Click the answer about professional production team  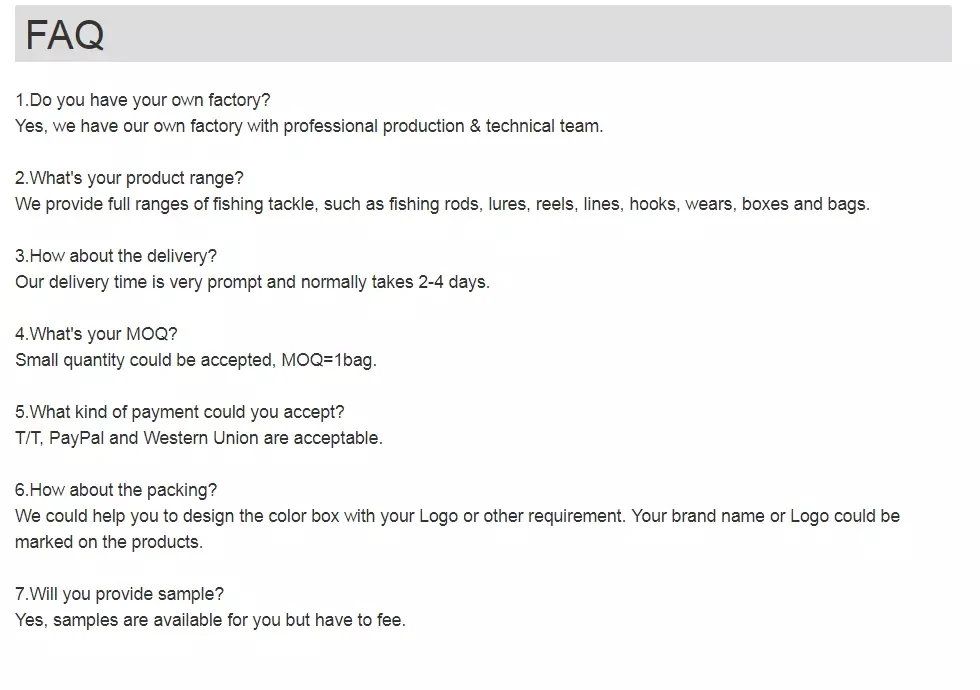pos(308,126)
